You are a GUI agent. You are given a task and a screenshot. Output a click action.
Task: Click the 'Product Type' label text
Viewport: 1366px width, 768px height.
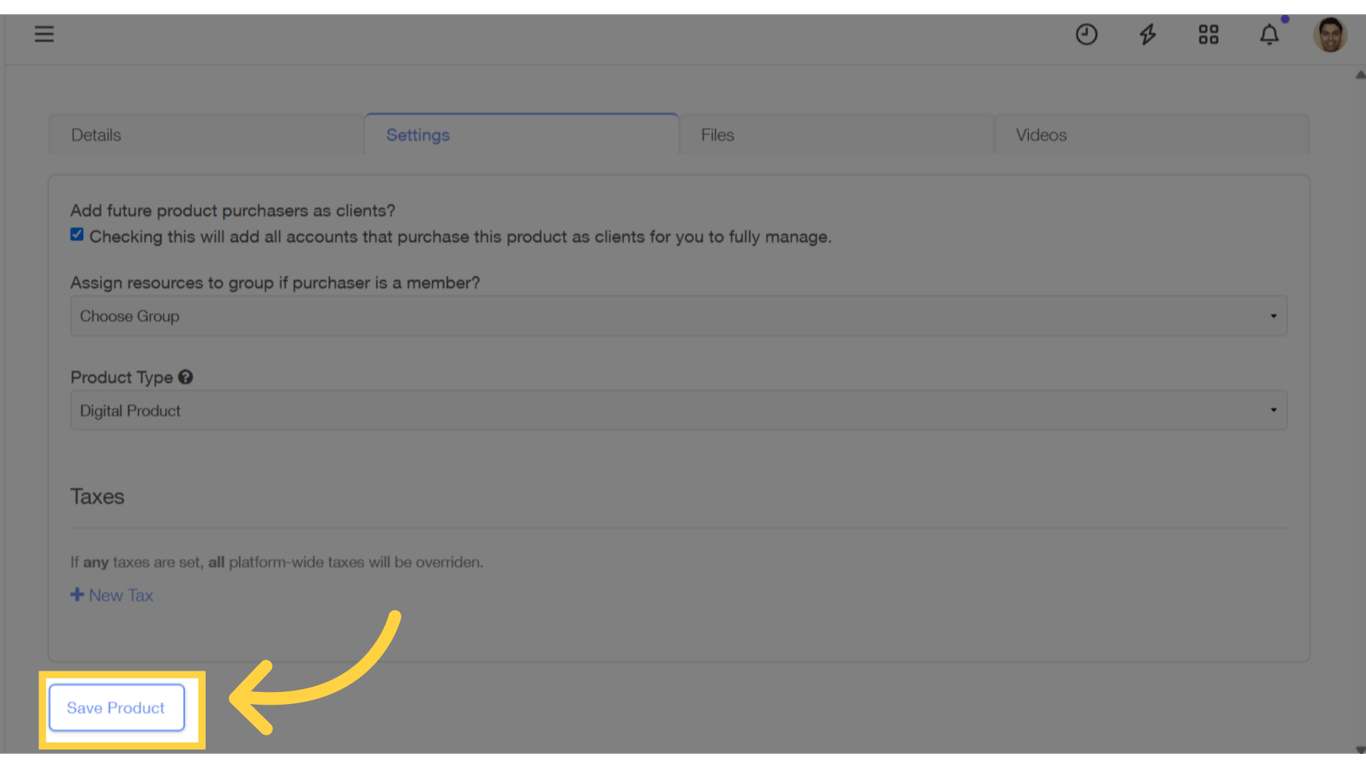121,377
